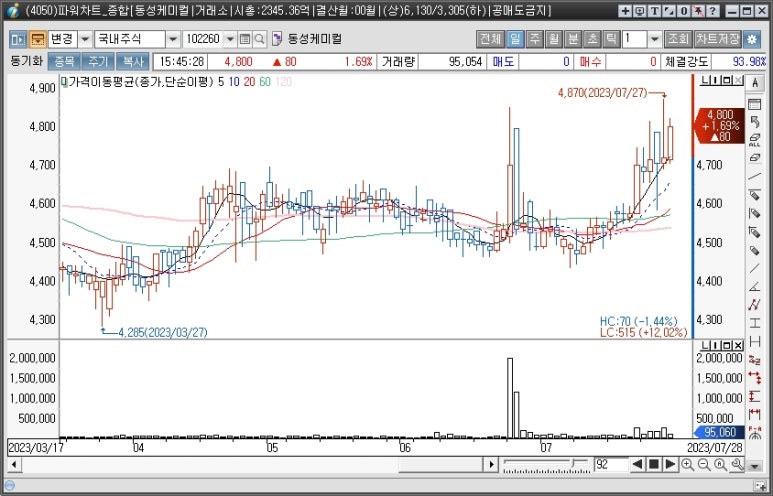Image resolution: width=773 pixels, height=496 pixels.
Task: Click the 20-day moving average label
Action: [249, 82]
